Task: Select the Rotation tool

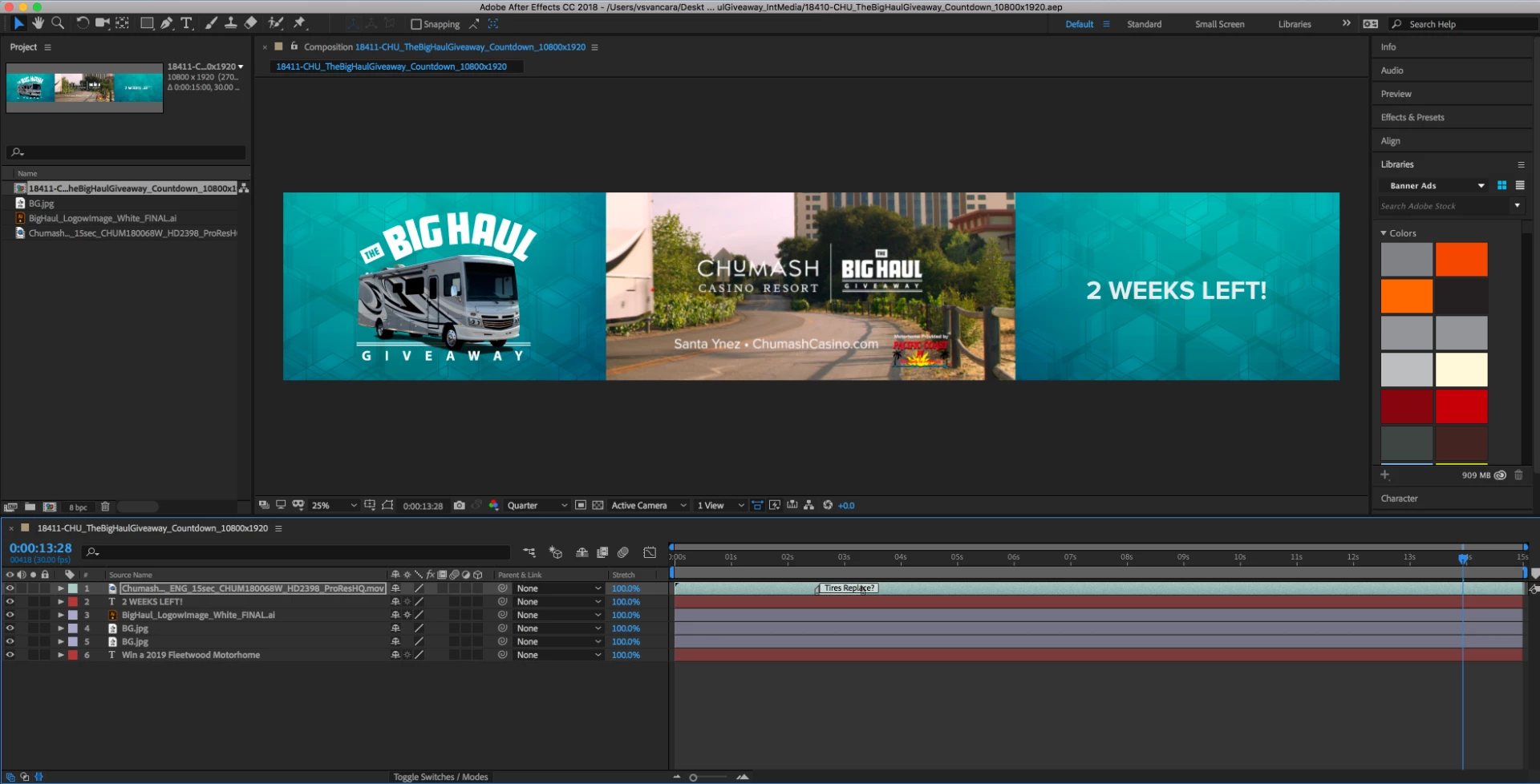Action: coord(83,23)
